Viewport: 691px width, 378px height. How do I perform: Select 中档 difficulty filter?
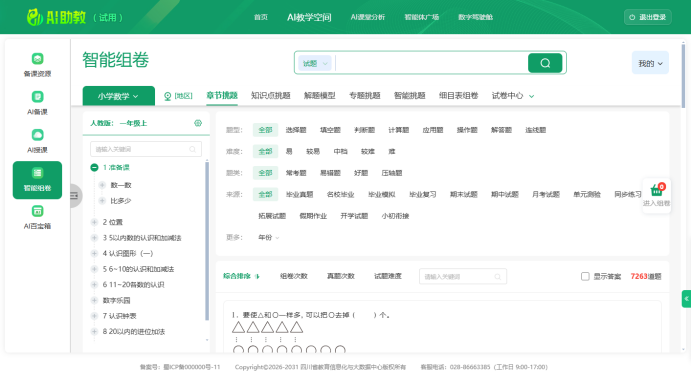(340, 151)
